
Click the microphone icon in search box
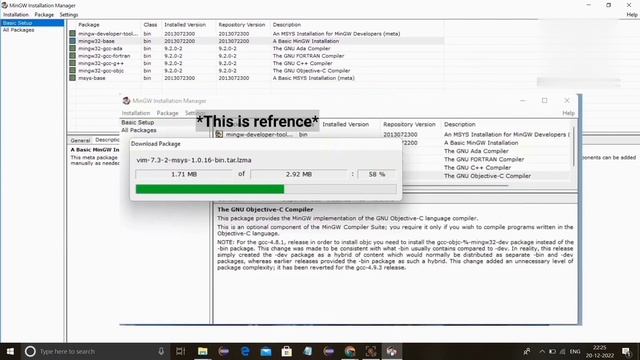coord(161,351)
